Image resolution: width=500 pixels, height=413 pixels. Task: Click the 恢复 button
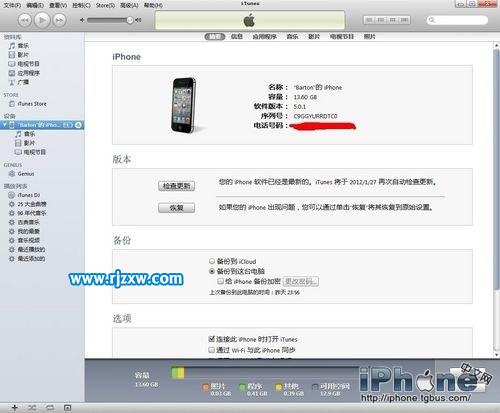[177, 208]
